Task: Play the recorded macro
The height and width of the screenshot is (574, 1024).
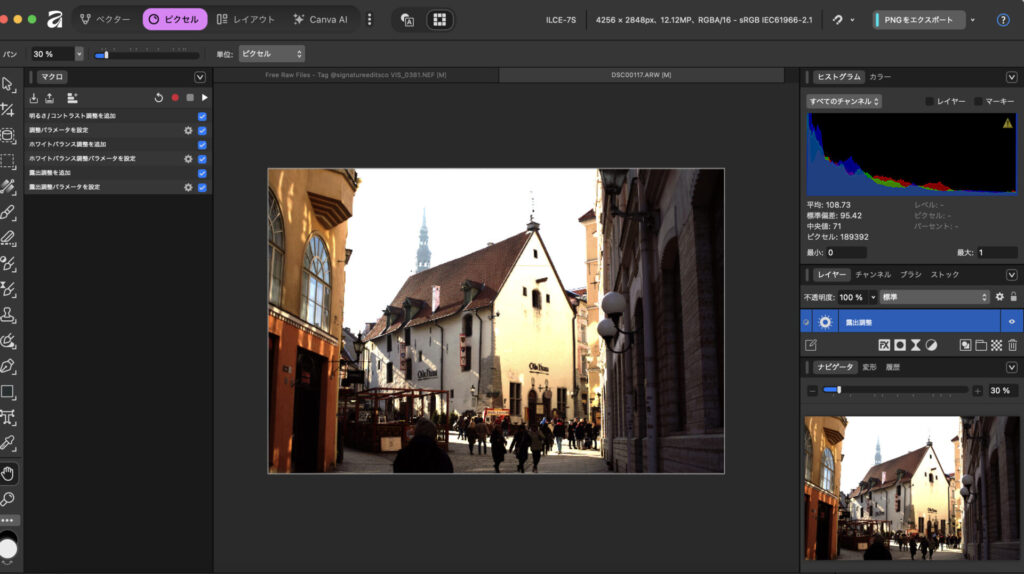Action: coord(204,98)
